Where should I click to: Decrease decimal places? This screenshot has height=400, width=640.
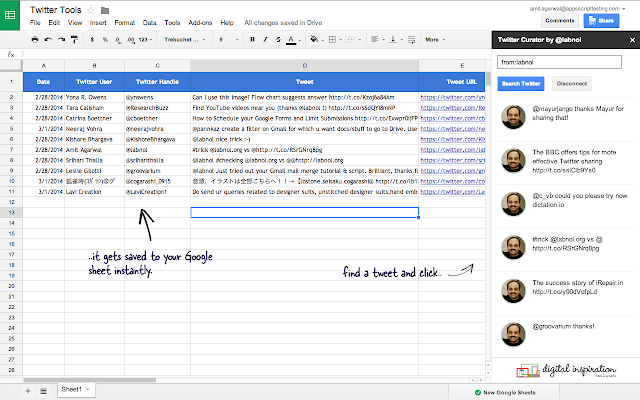click(x=118, y=40)
